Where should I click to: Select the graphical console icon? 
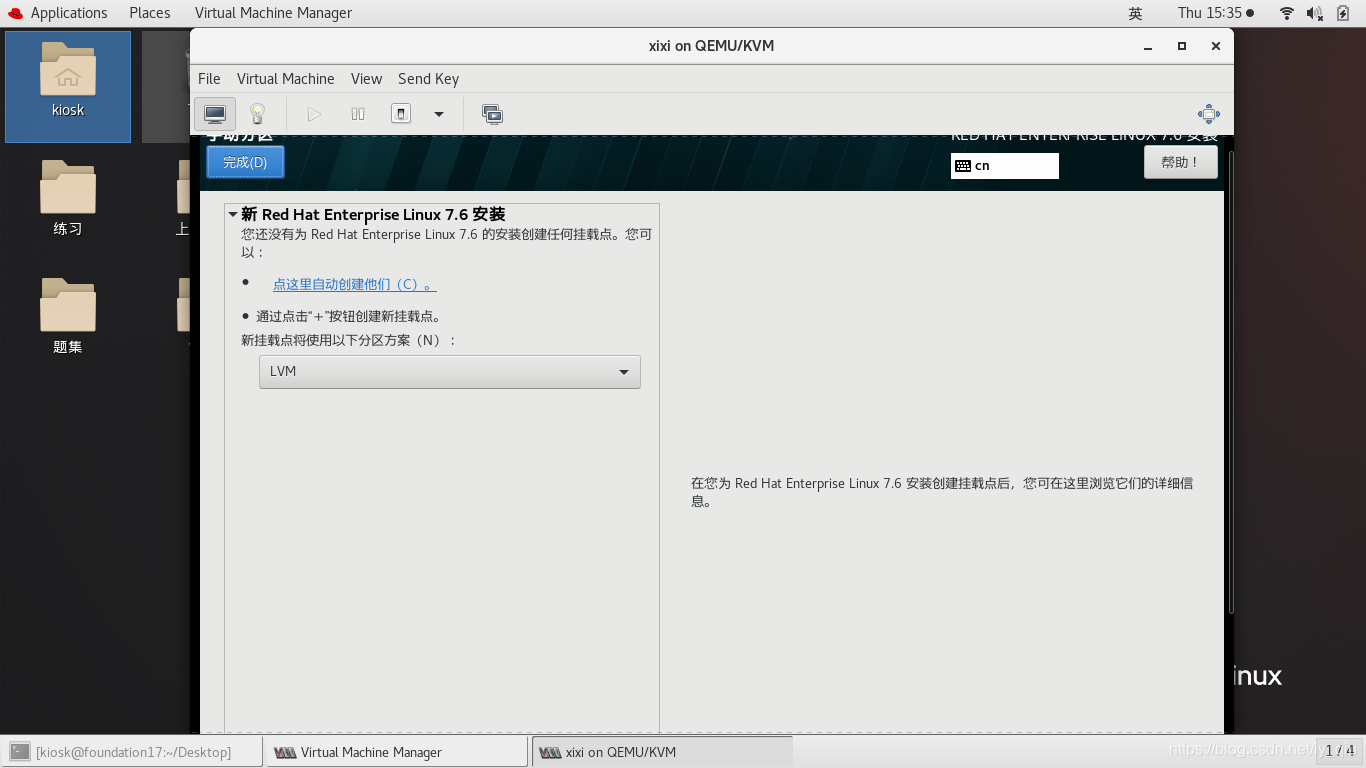215,113
